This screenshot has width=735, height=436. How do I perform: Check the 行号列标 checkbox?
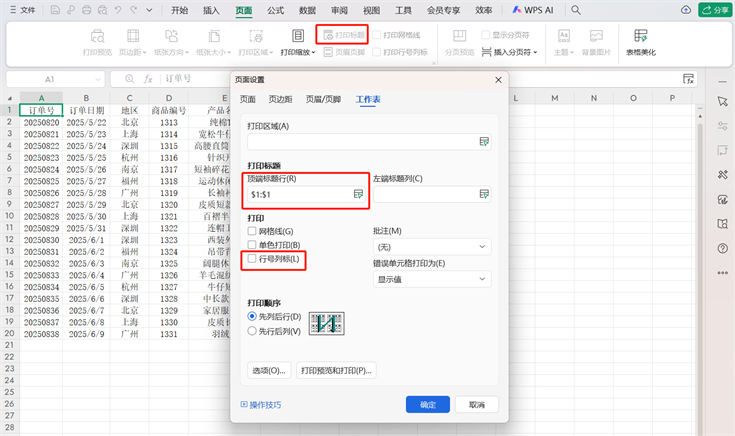point(252,259)
